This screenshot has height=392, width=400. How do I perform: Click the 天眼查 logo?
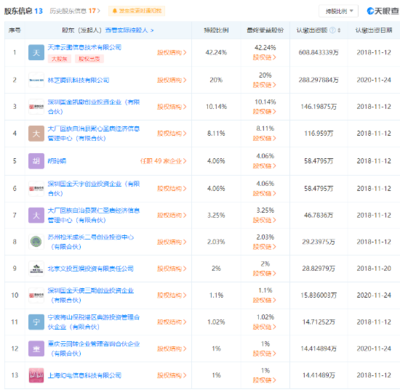[x=382, y=11]
